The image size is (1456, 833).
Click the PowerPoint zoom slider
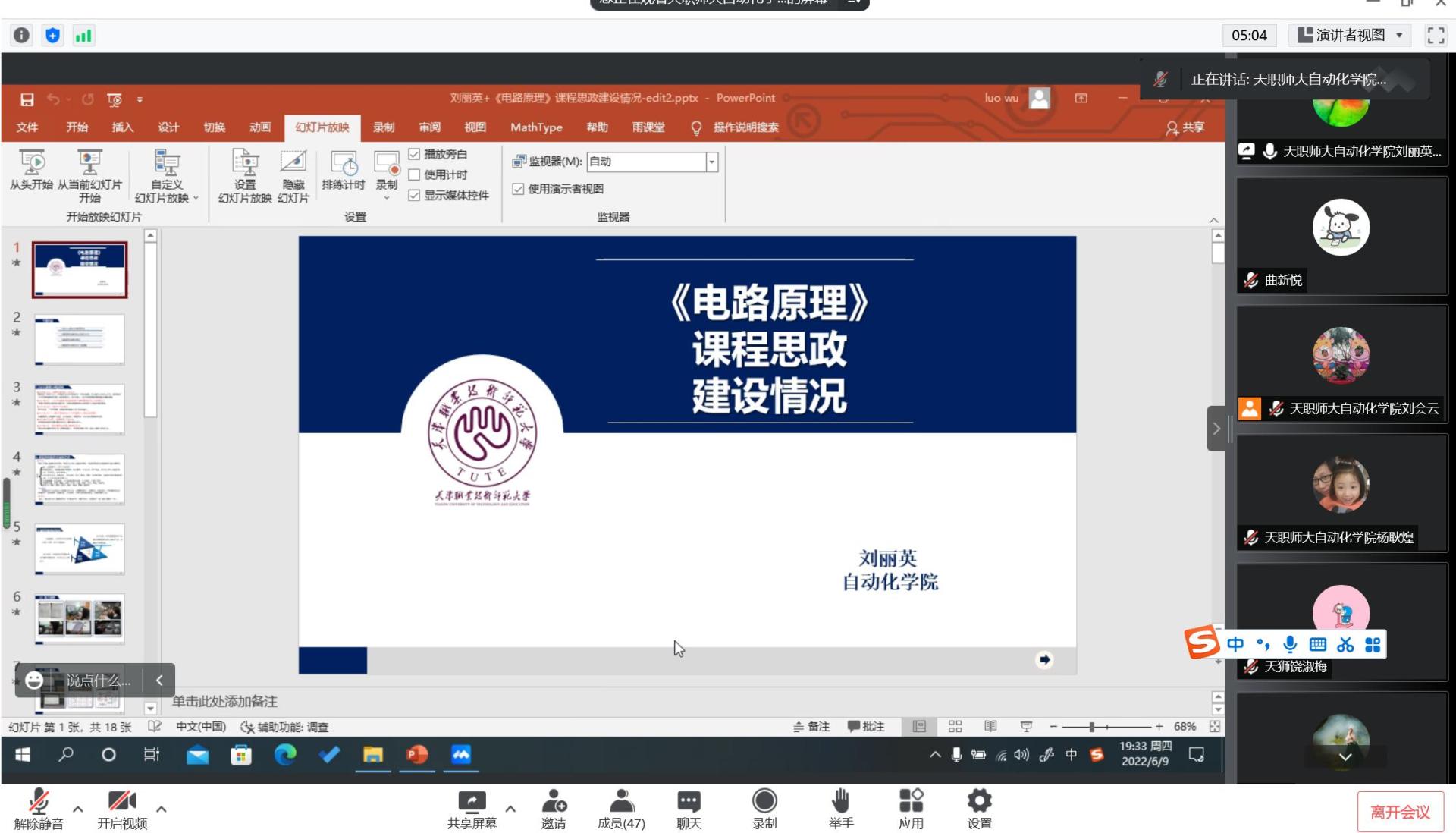pos(1091,727)
